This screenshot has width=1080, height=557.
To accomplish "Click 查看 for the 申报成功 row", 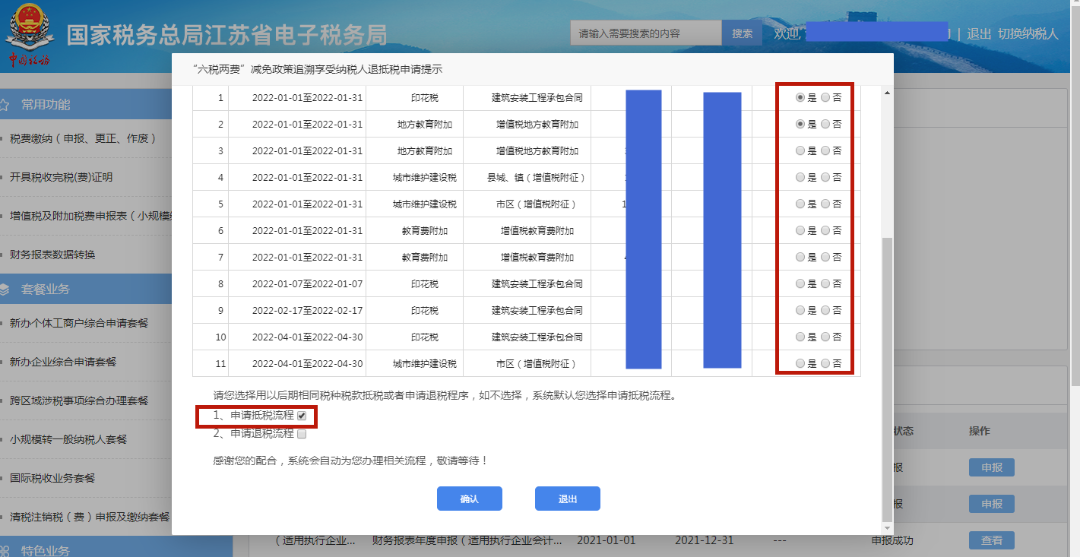I will click(992, 540).
